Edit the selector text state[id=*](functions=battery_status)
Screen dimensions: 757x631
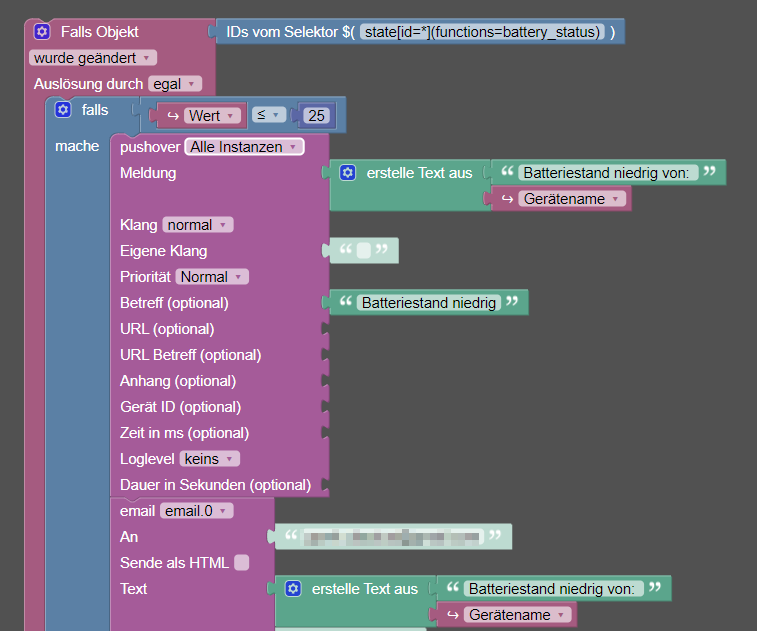[482, 32]
